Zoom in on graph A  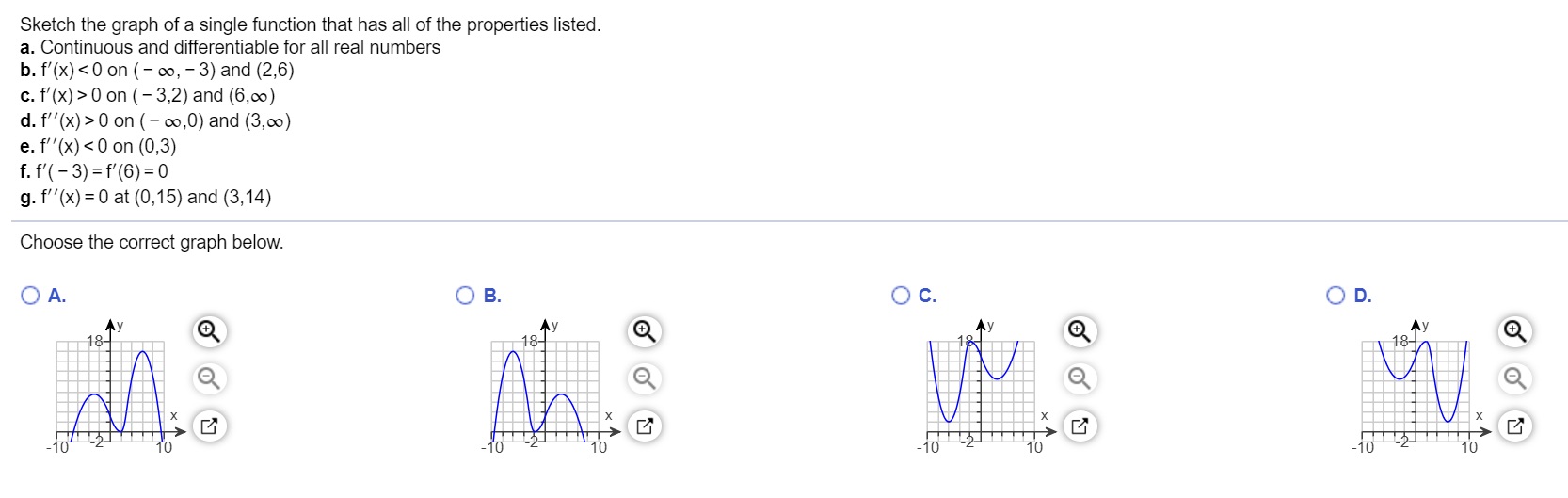tap(210, 331)
